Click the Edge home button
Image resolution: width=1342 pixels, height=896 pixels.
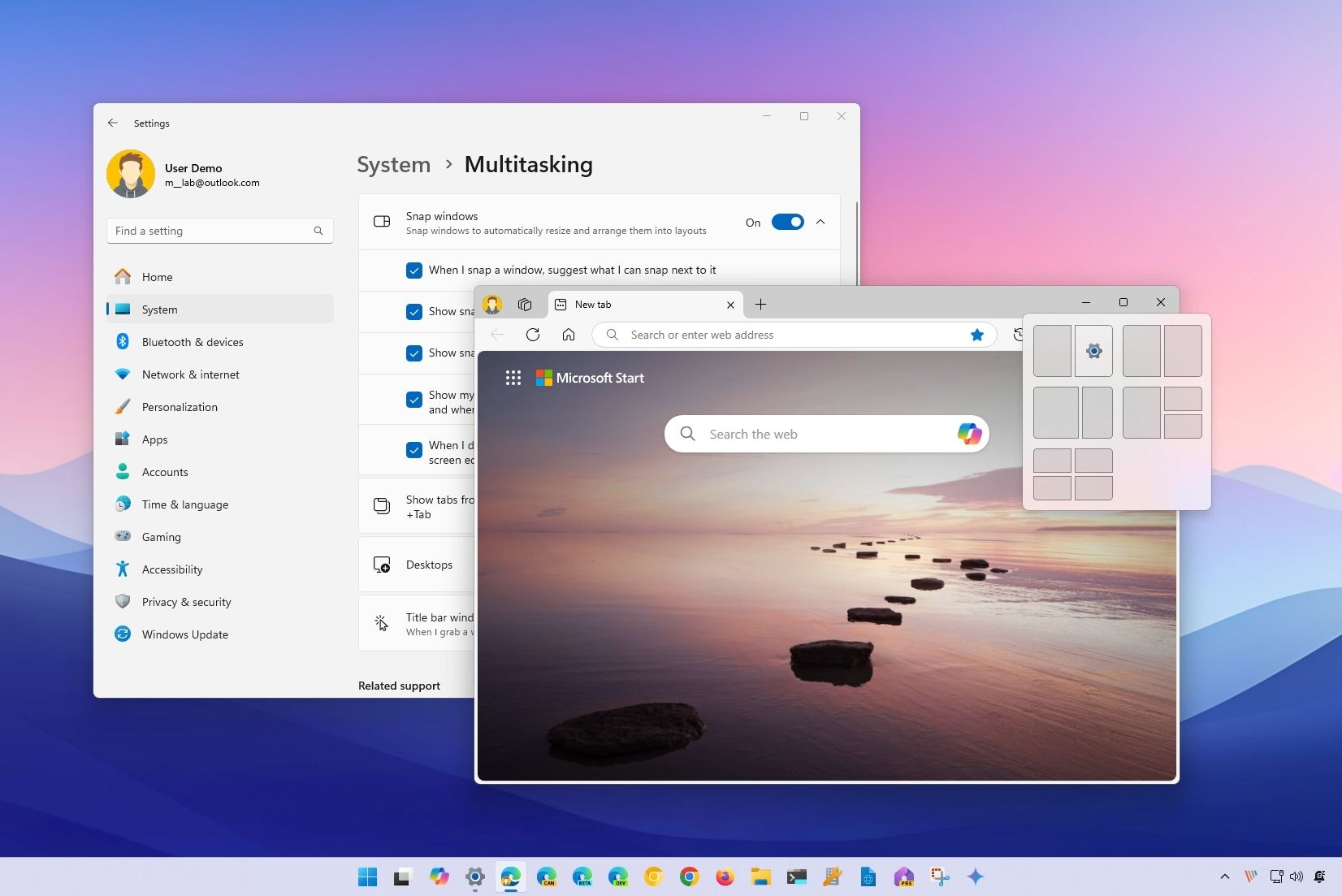(569, 334)
